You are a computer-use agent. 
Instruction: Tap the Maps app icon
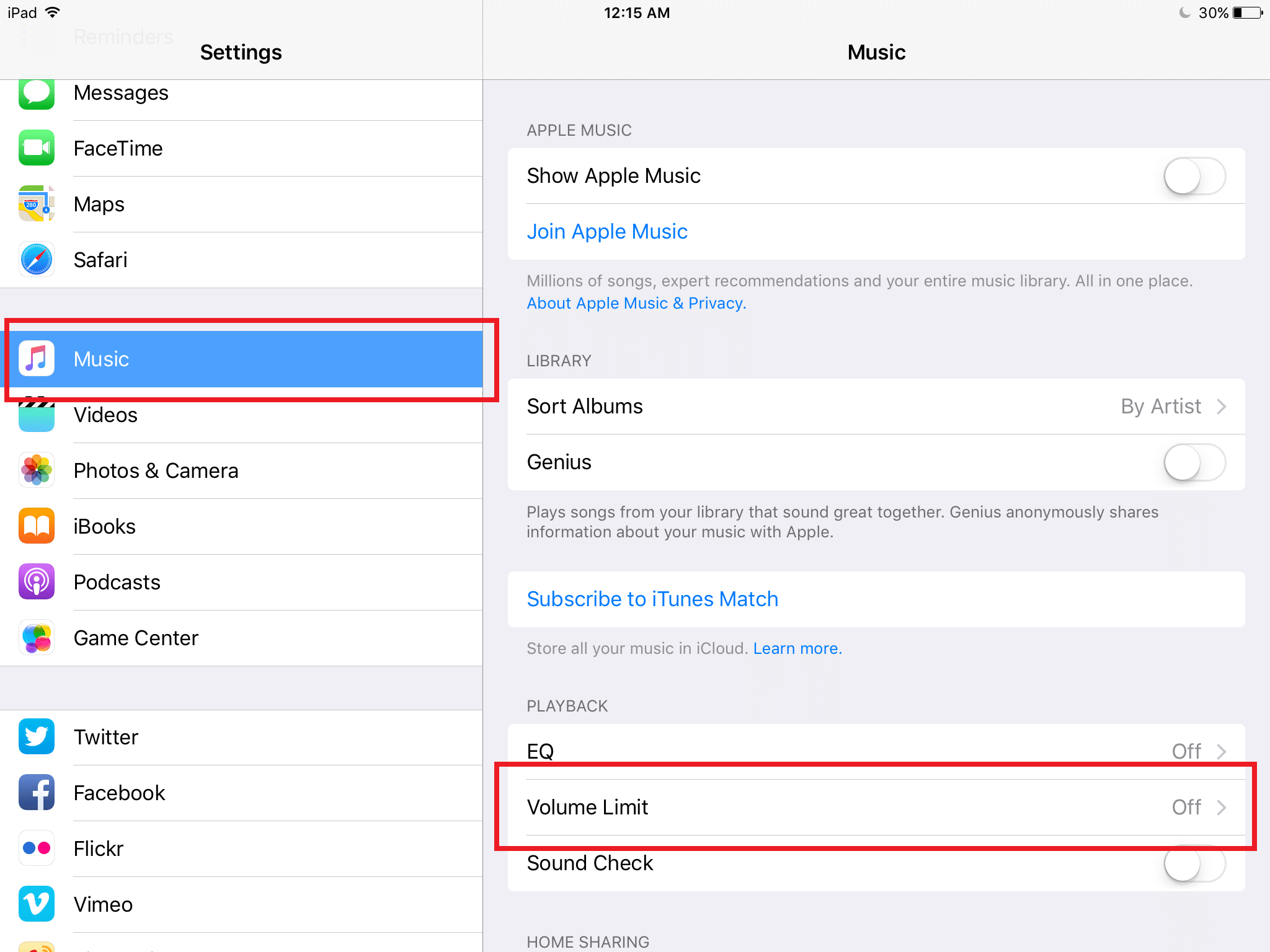tap(36, 204)
